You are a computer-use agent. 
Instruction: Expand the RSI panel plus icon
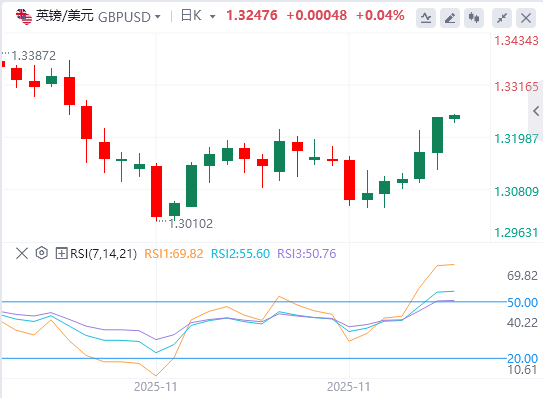[61, 254]
